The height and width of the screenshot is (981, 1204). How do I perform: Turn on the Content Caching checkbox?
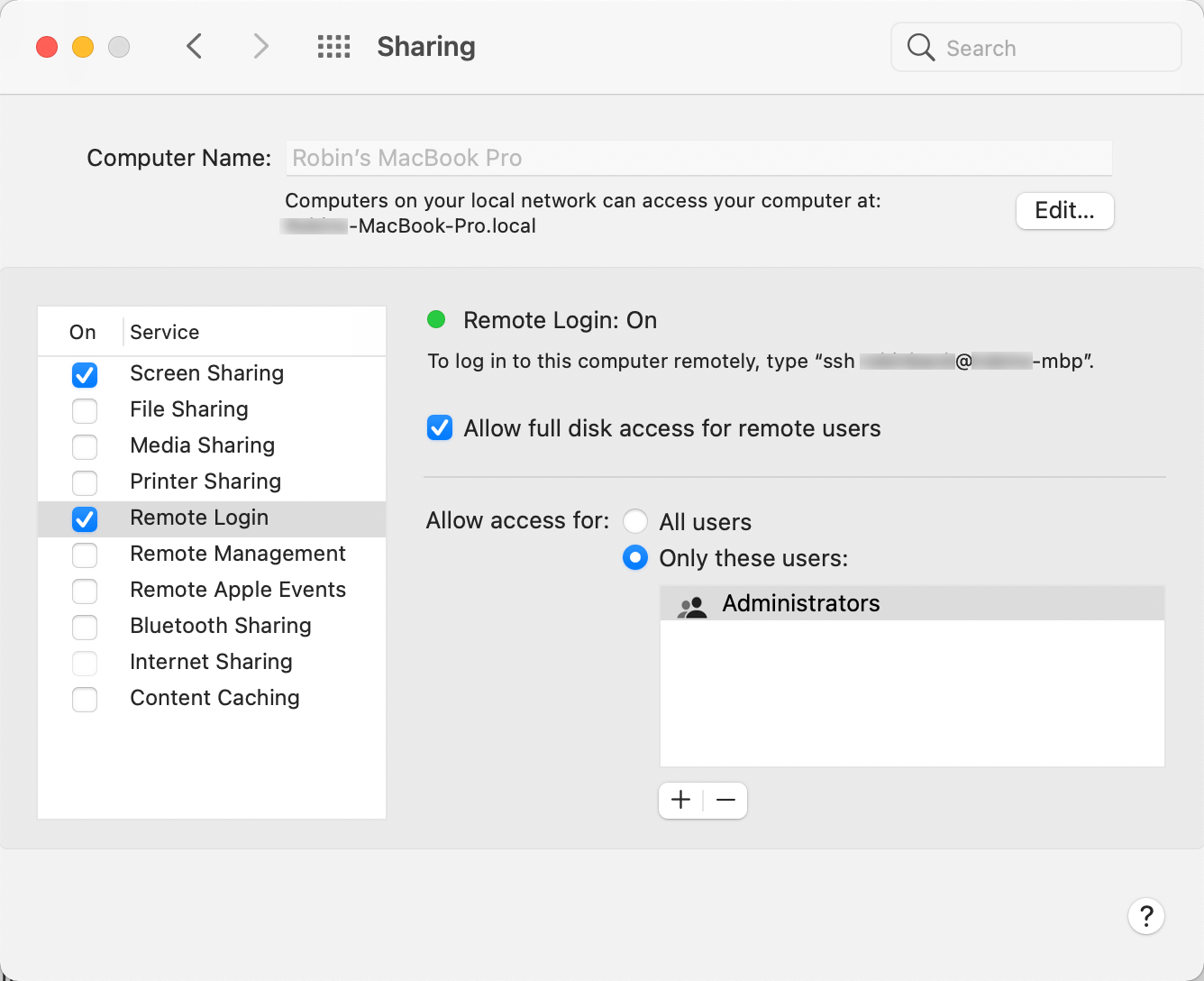coord(85,699)
